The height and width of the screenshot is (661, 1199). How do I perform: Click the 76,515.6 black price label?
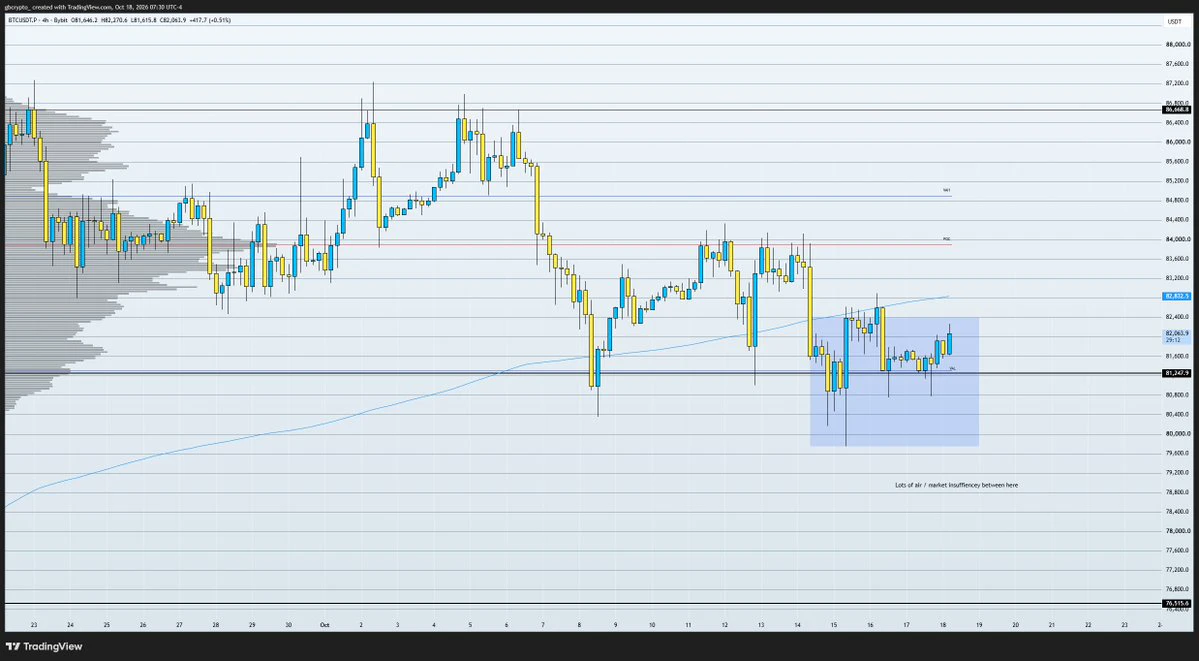click(1177, 604)
